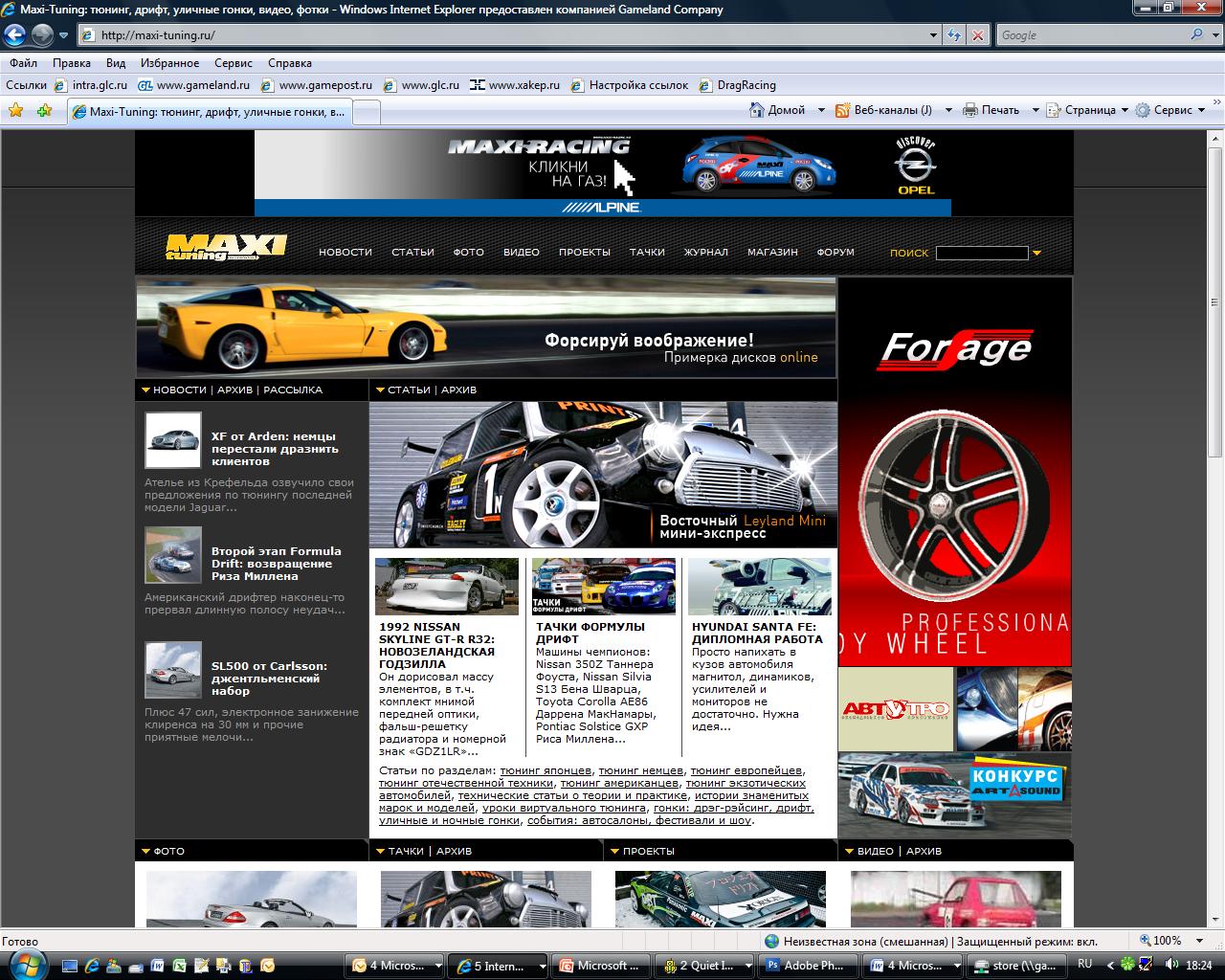The image size is (1225, 980).
Task: Click the Google search box
Action: [1091, 35]
